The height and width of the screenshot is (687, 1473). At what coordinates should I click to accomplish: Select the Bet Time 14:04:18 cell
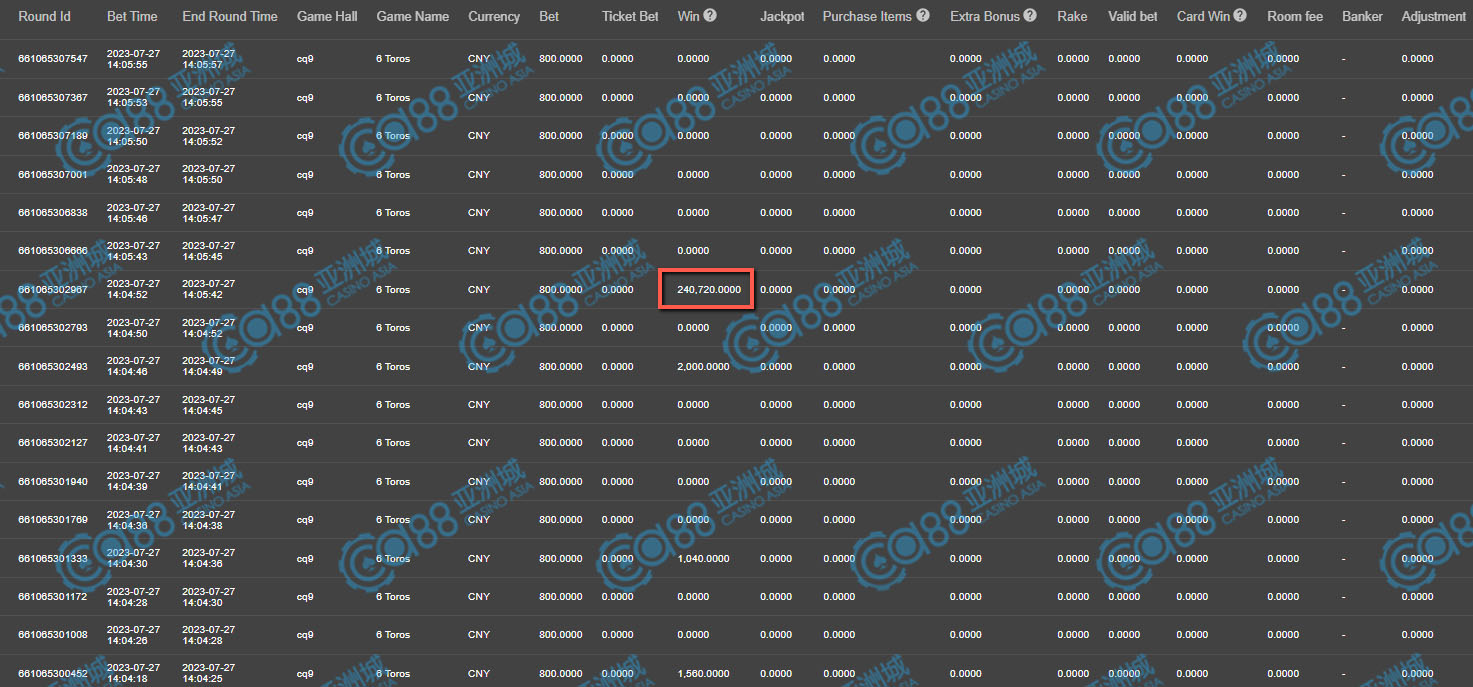pyautogui.click(x=133, y=674)
